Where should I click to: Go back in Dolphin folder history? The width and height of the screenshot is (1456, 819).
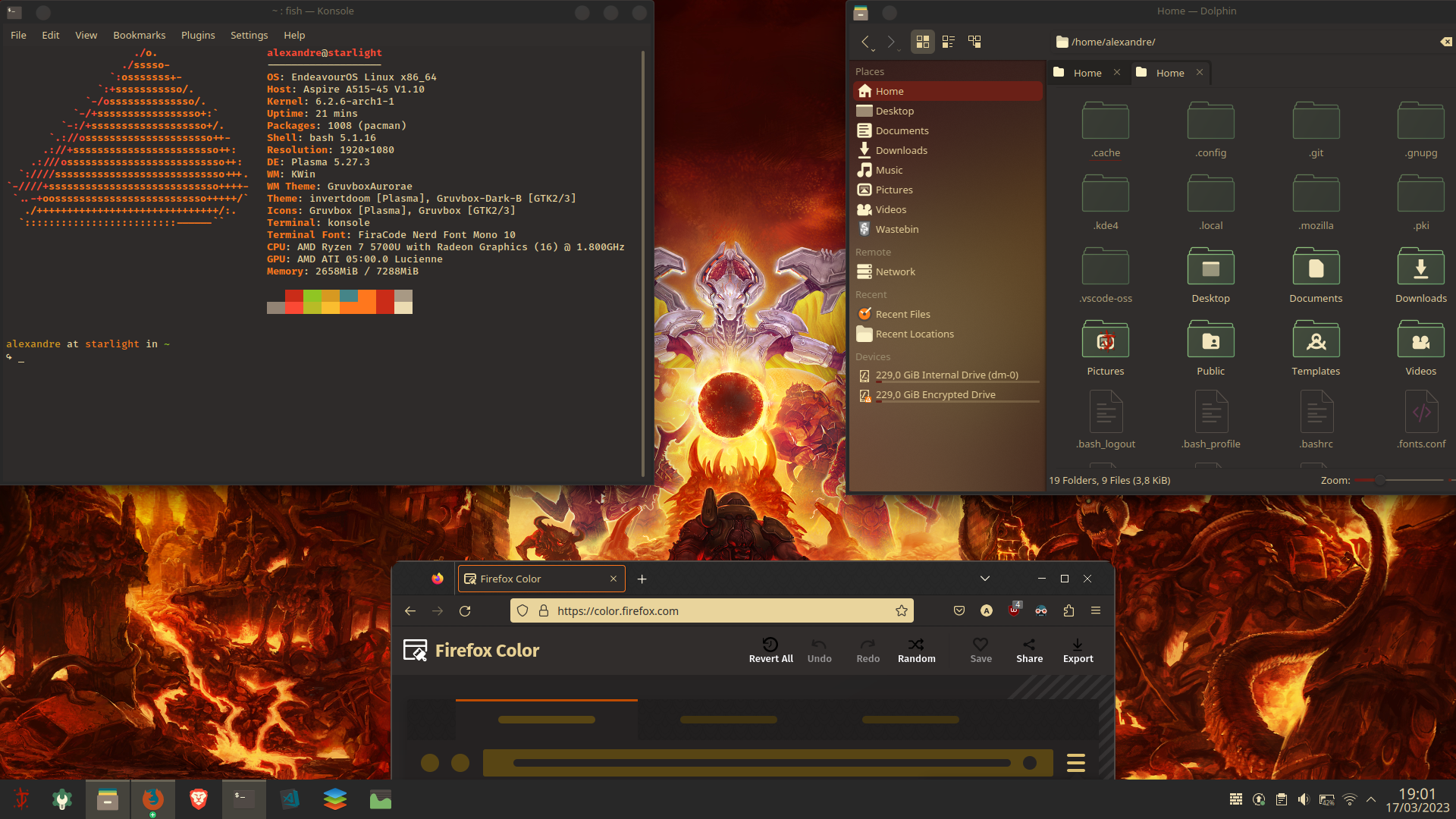click(x=865, y=42)
